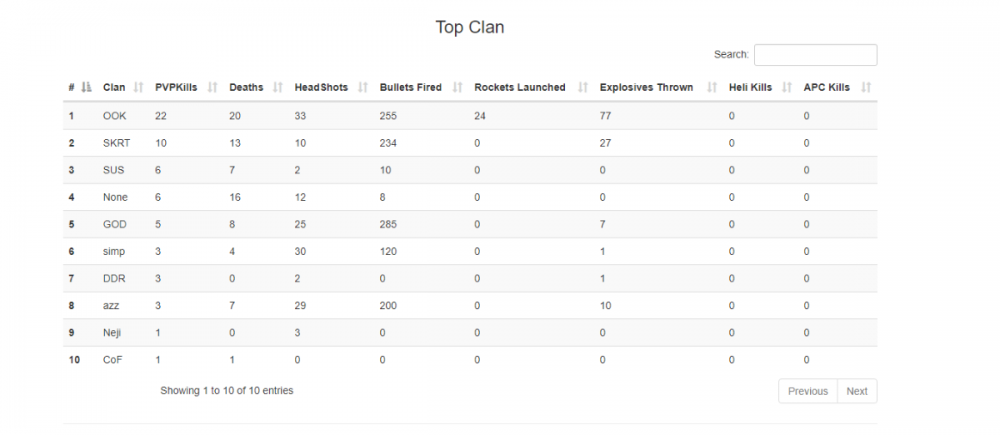Click sort arrows beside Clan header

138,88
